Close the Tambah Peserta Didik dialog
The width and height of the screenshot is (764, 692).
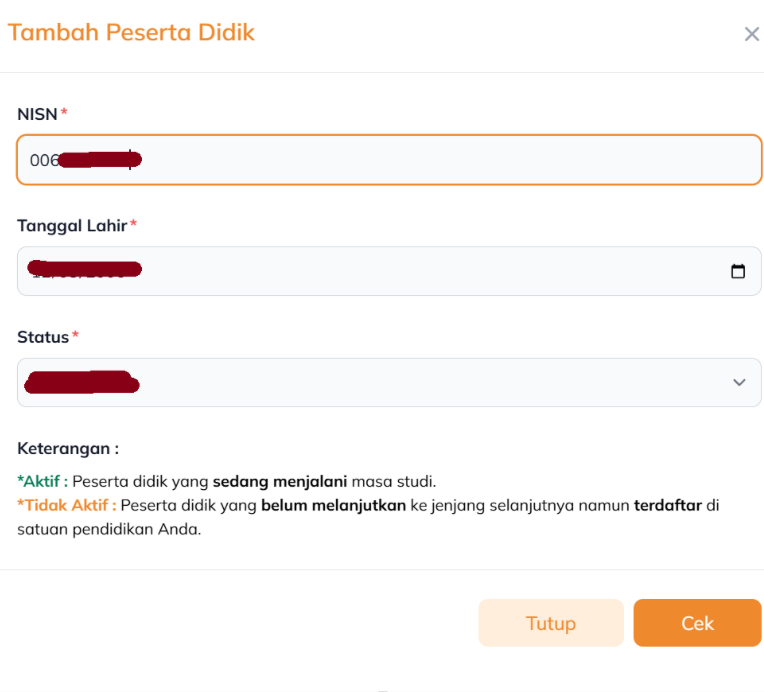pyautogui.click(x=752, y=34)
